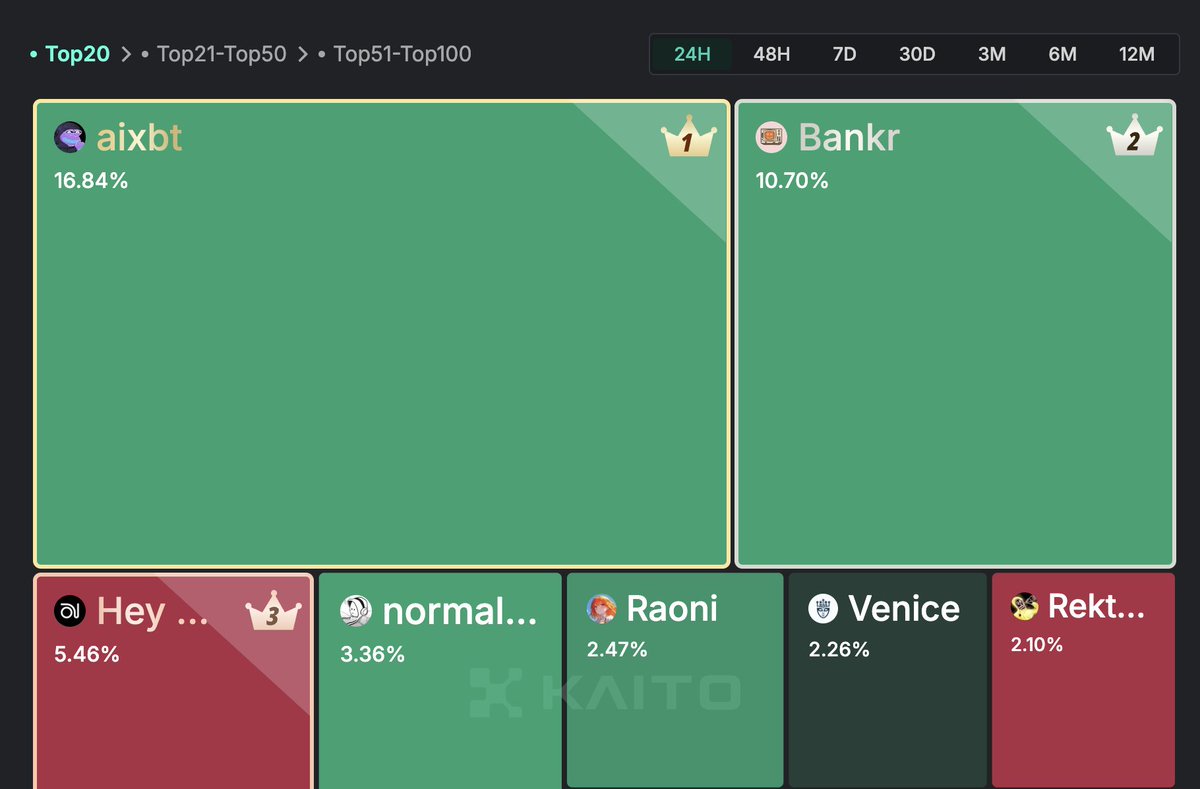Screen dimensions: 1200x789
Task: Choose the 3M time range
Action: pyautogui.click(x=991, y=54)
